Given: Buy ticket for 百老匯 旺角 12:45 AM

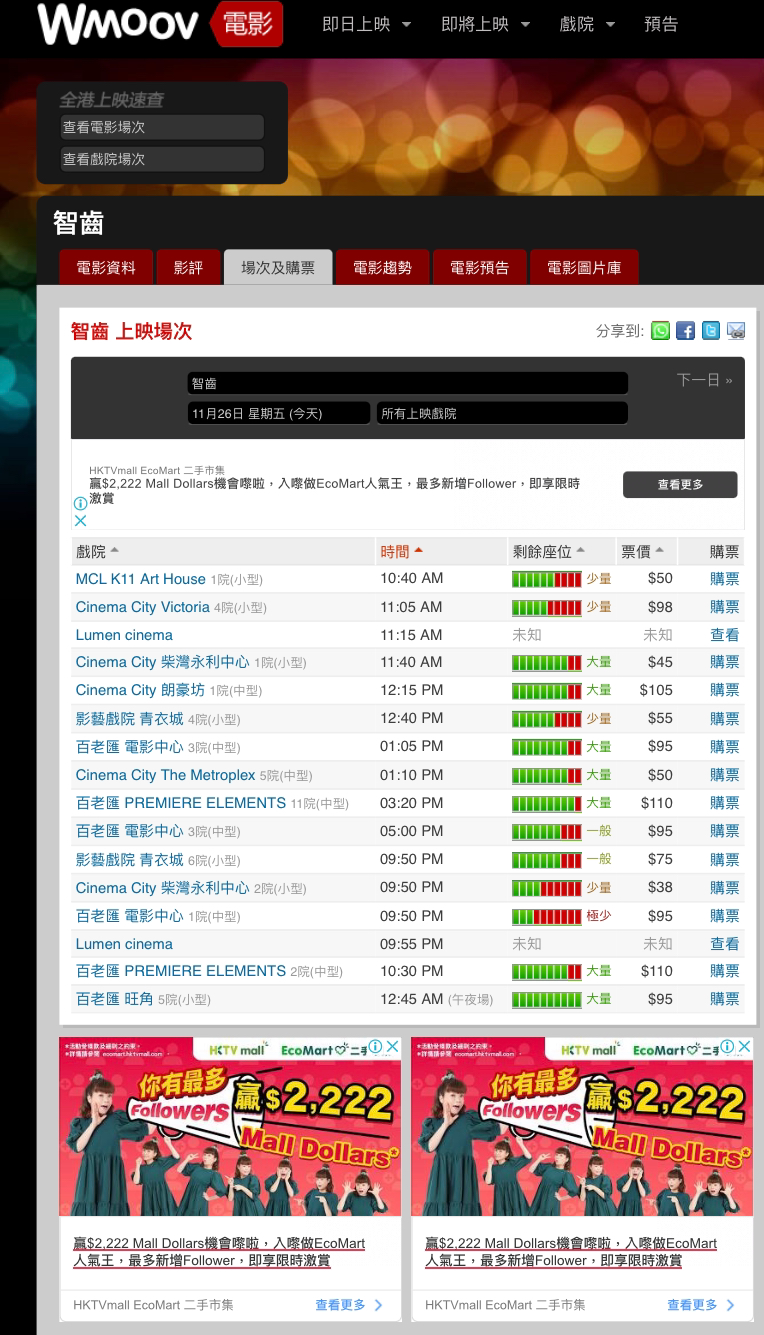Looking at the screenshot, I should tap(725, 999).
